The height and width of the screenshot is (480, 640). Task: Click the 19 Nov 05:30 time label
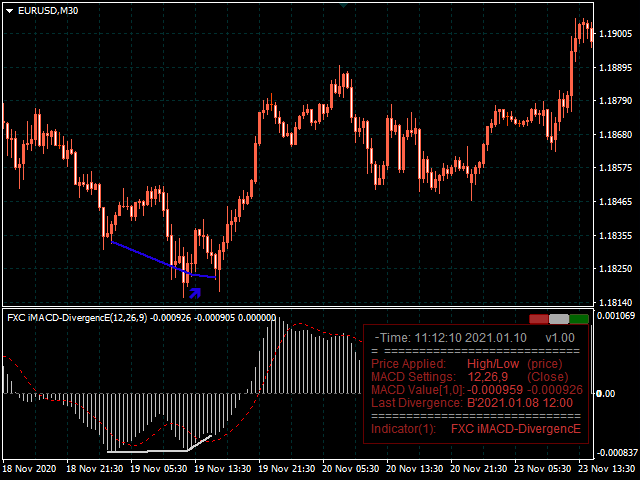(158, 469)
